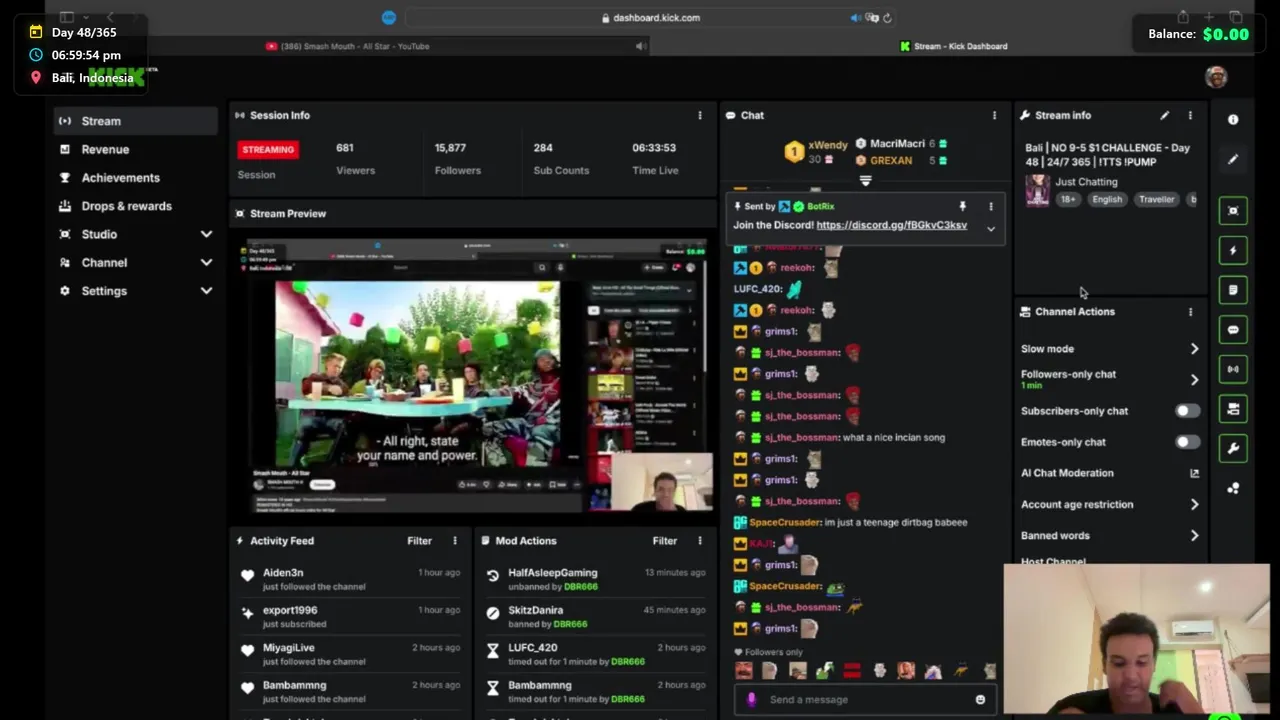Click the English stream tag

[1107, 199]
